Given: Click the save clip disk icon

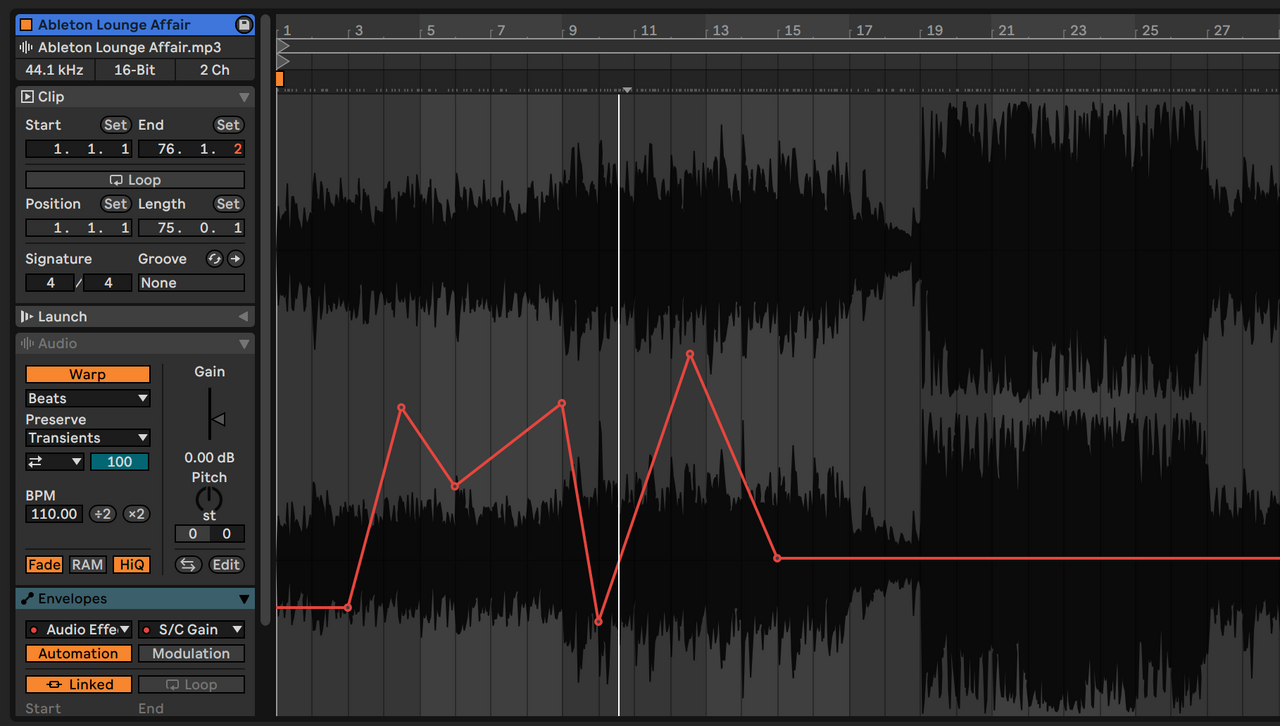Looking at the screenshot, I should [x=243, y=24].
